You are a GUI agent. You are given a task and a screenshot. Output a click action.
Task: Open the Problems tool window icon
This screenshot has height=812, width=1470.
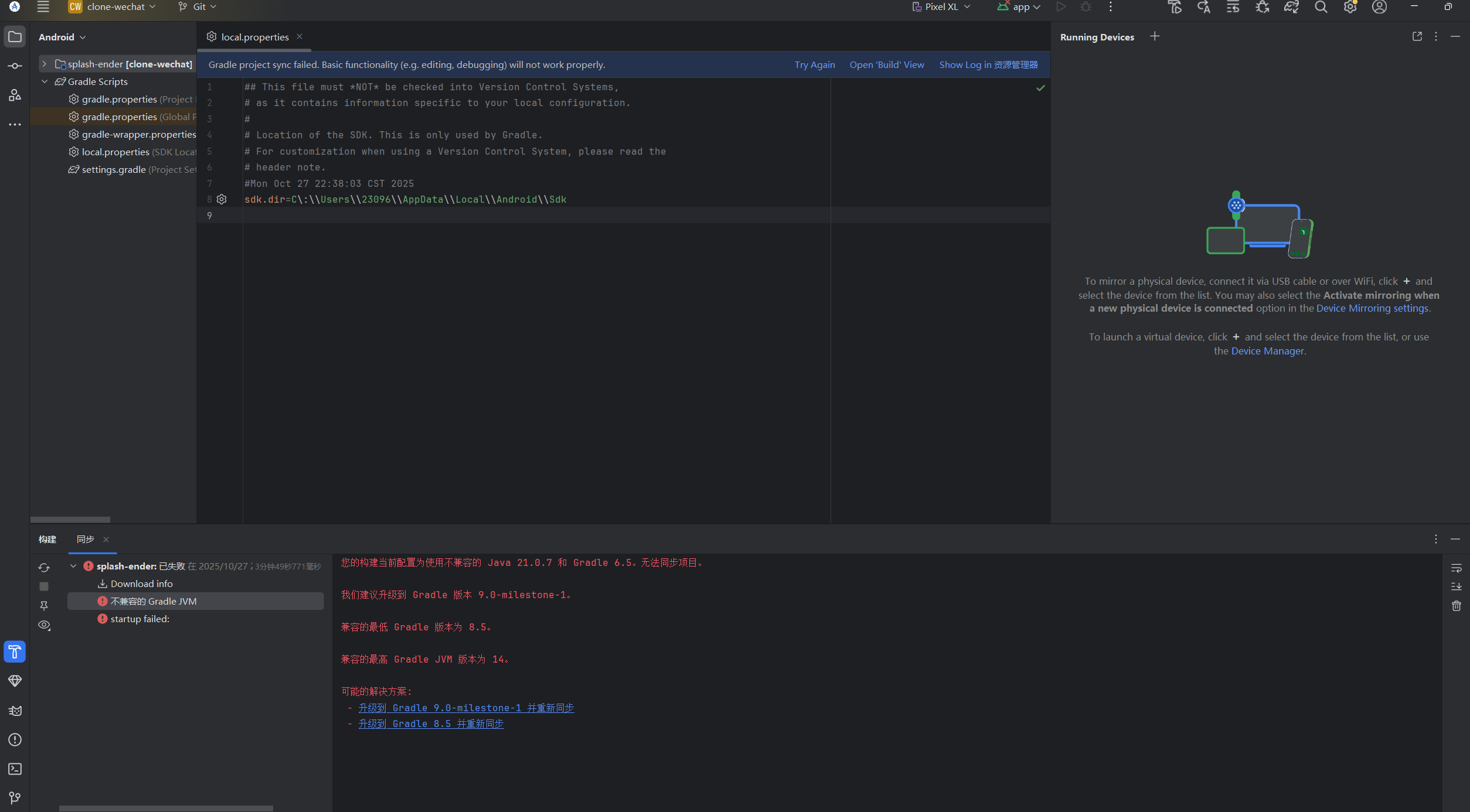tap(15, 739)
